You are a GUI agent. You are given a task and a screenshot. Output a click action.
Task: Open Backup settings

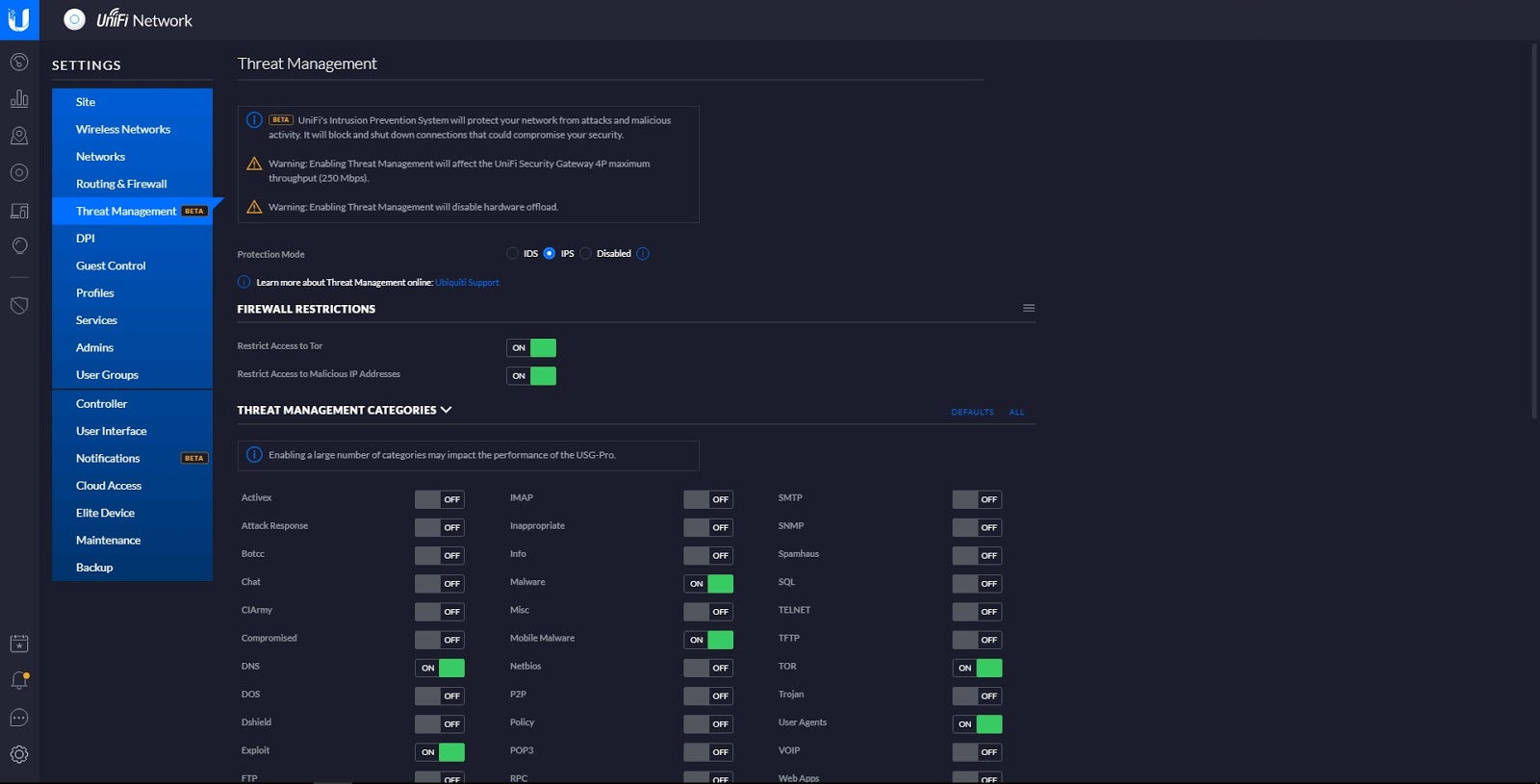tap(132, 568)
